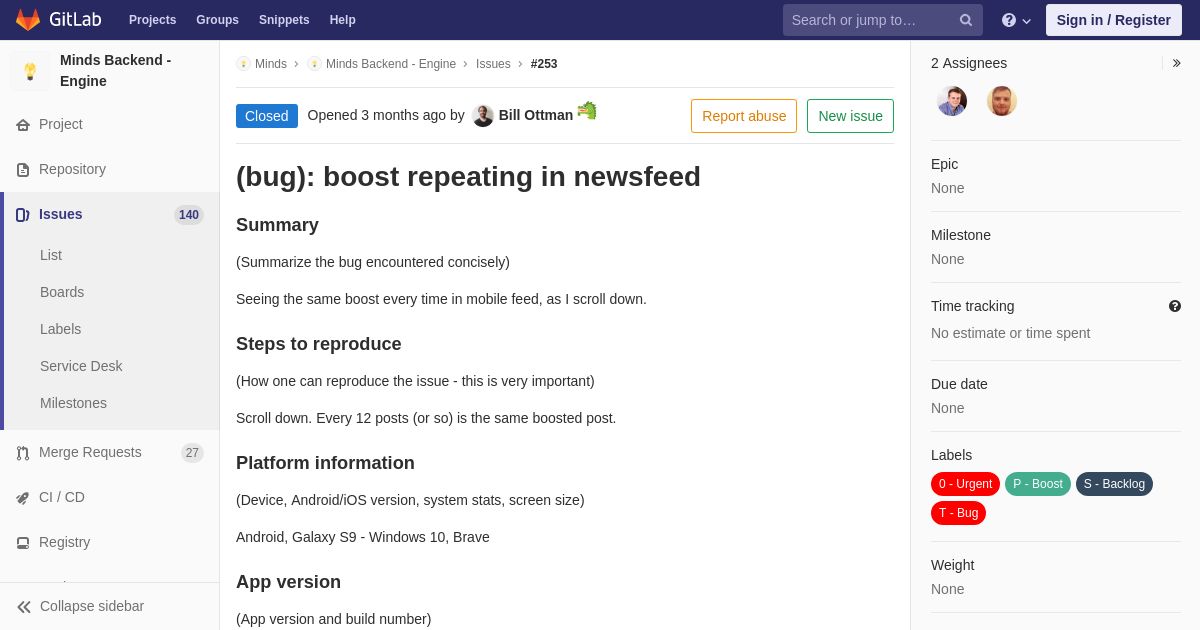This screenshot has height=630, width=1200.
Task: Click the Issues icon in sidebar
Action: click(x=23, y=215)
